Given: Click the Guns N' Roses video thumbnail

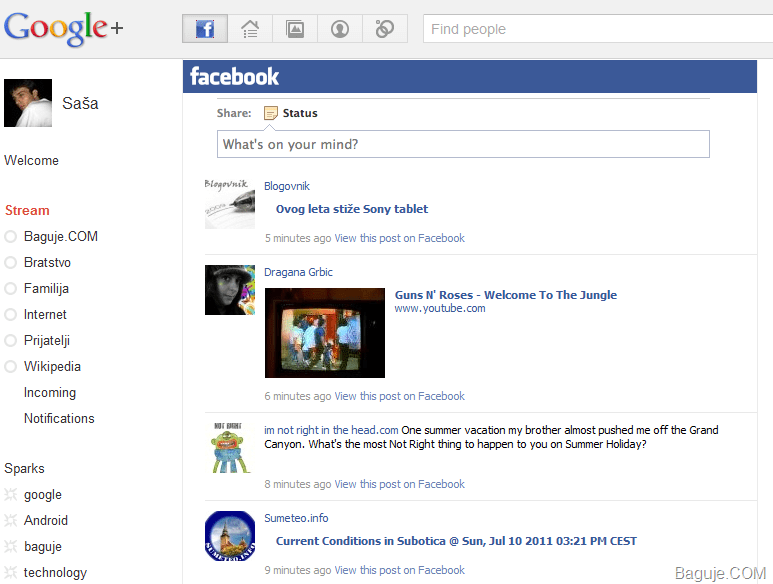Looking at the screenshot, I should coord(325,333).
